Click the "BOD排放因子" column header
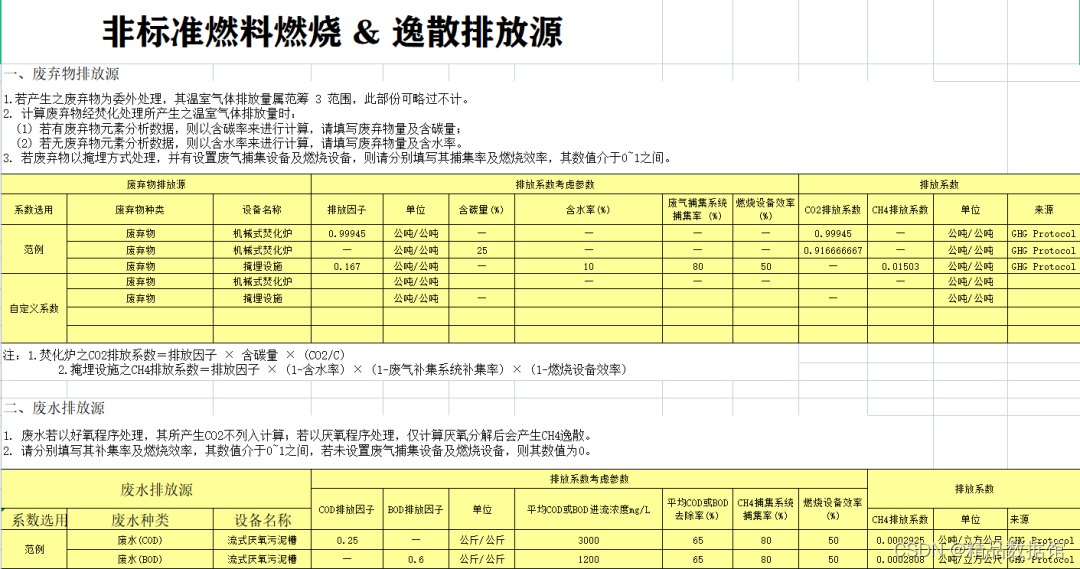The image size is (1080, 569). pyautogui.click(x=415, y=510)
